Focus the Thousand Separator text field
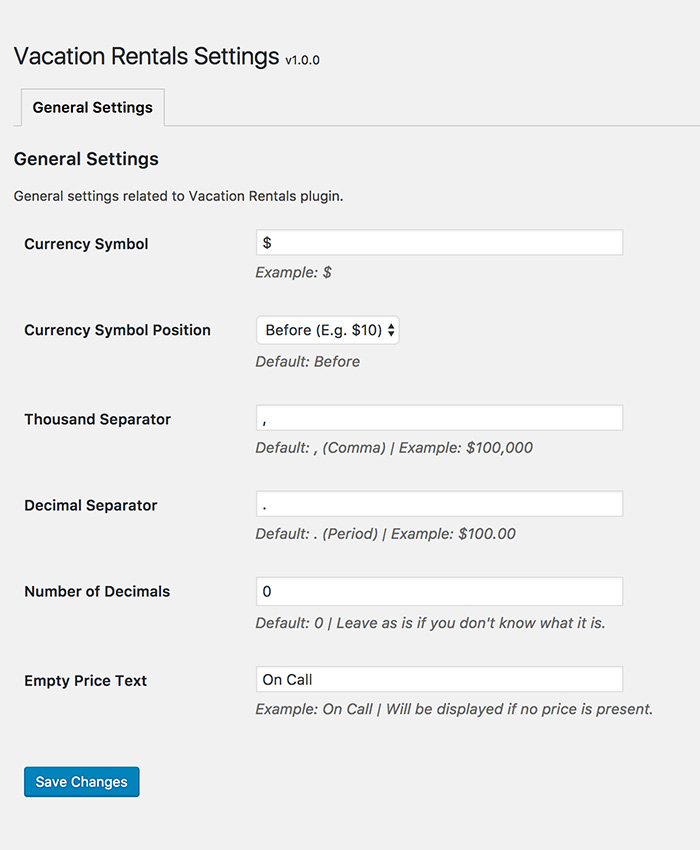This screenshot has width=700, height=850. [x=439, y=418]
